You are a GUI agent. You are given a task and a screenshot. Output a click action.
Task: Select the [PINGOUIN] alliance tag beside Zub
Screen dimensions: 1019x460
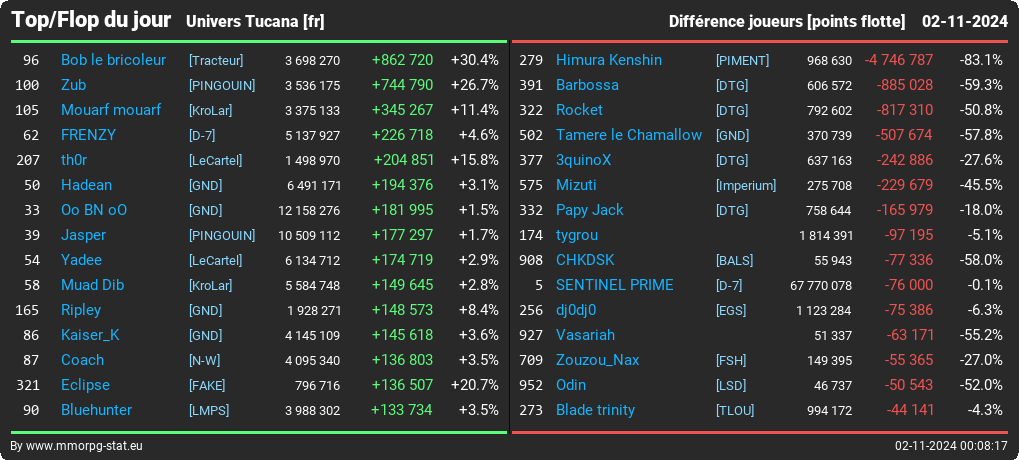click(x=222, y=86)
